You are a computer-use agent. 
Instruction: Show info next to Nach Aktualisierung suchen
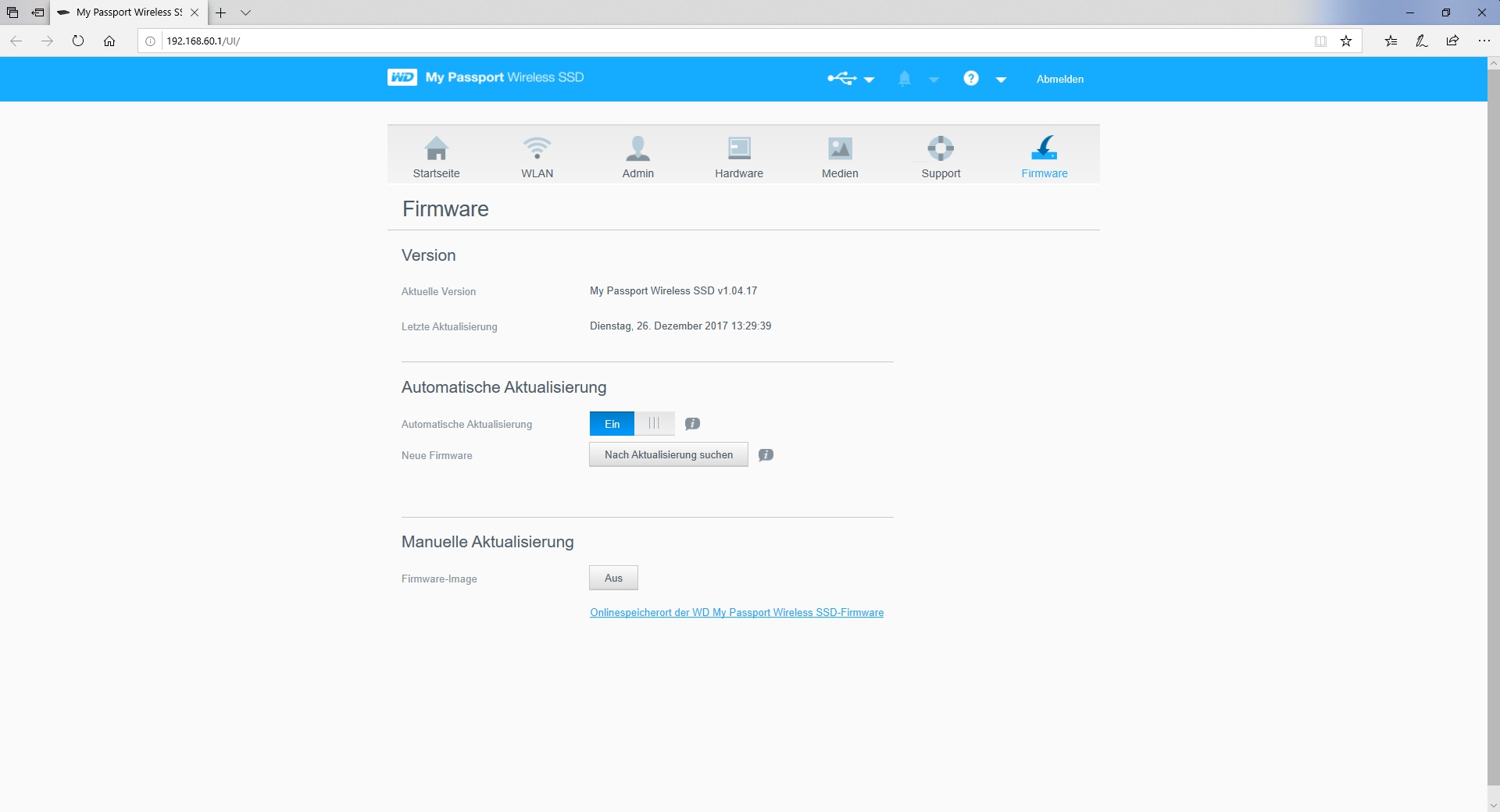point(766,455)
